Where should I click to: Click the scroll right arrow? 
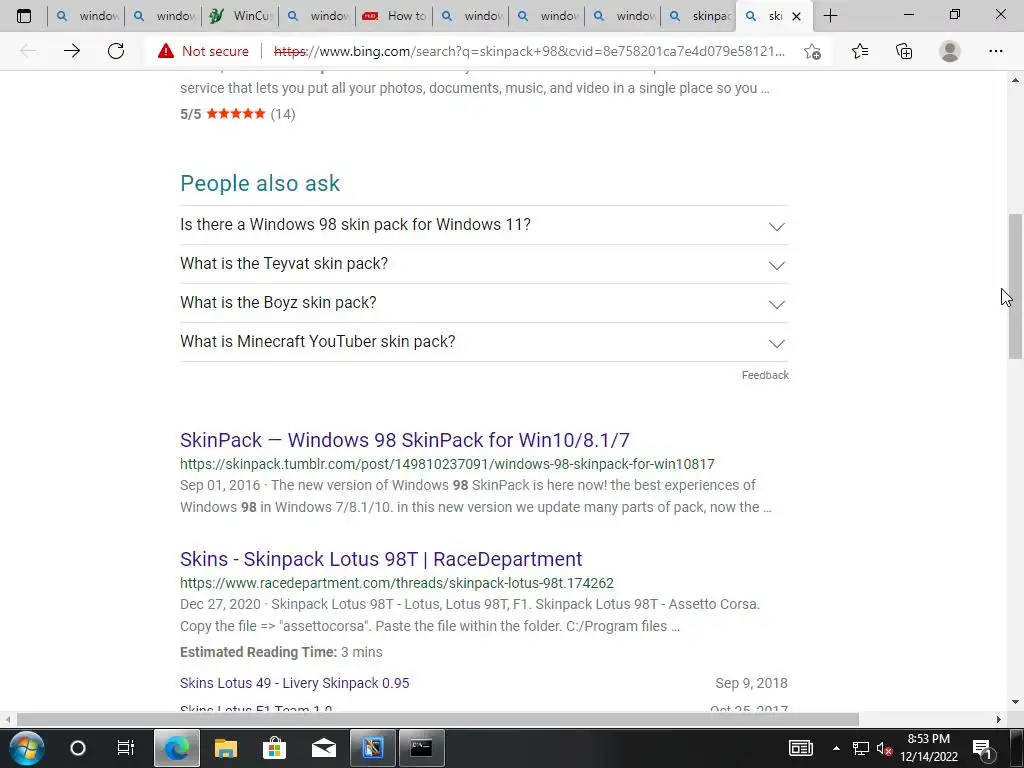(999, 720)
